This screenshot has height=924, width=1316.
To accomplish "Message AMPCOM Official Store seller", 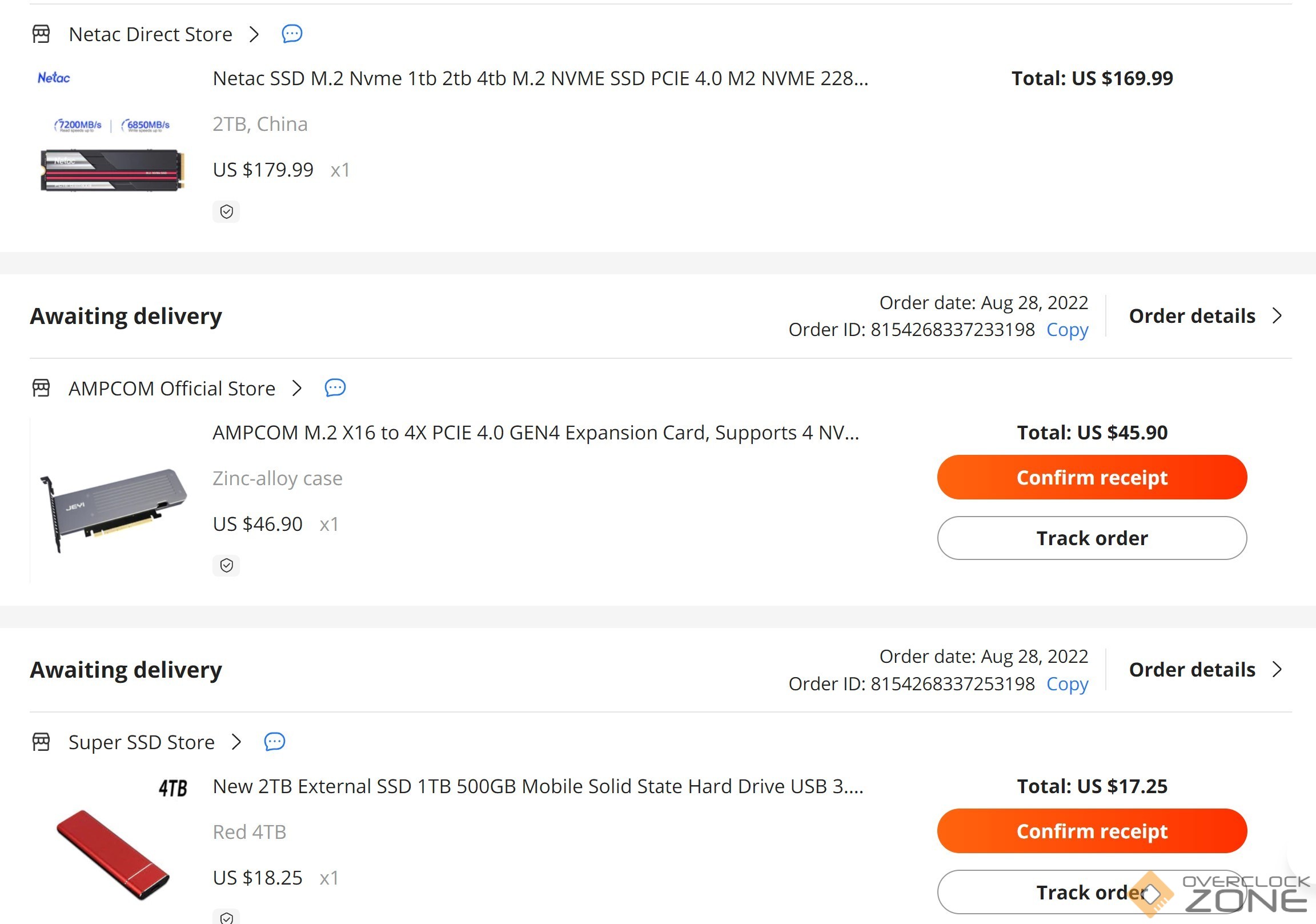I will click(335, 389).
